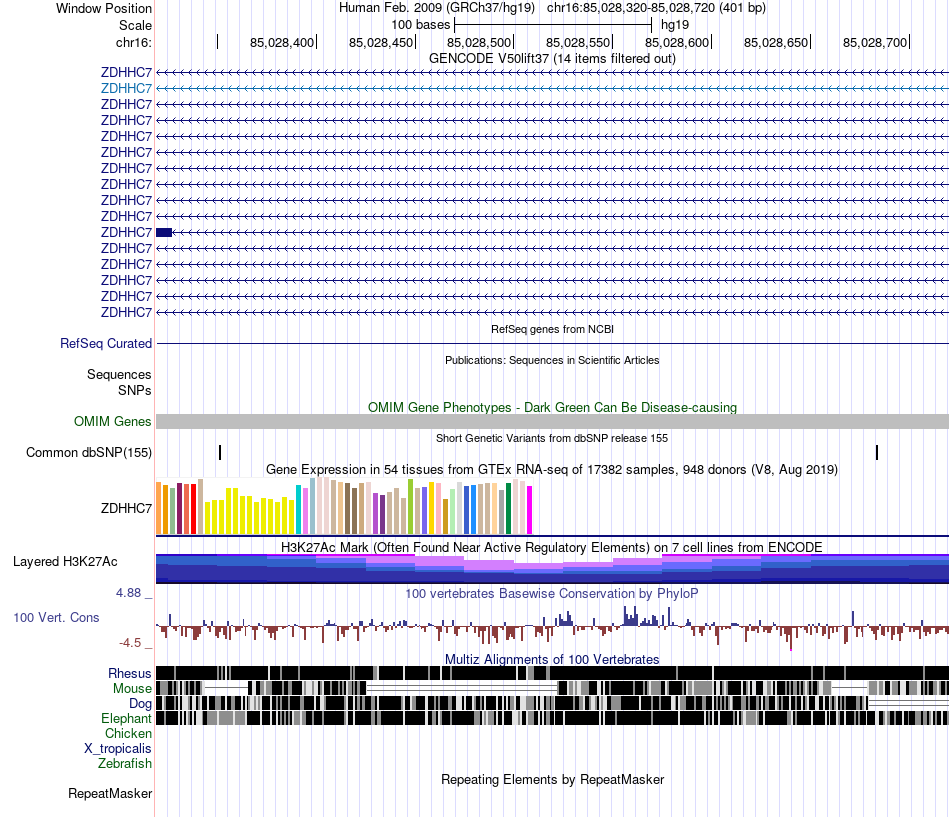Click the first orange bar in GTEx chart
This screenshot has width=950, height=817.
click(x=159, y=508)
